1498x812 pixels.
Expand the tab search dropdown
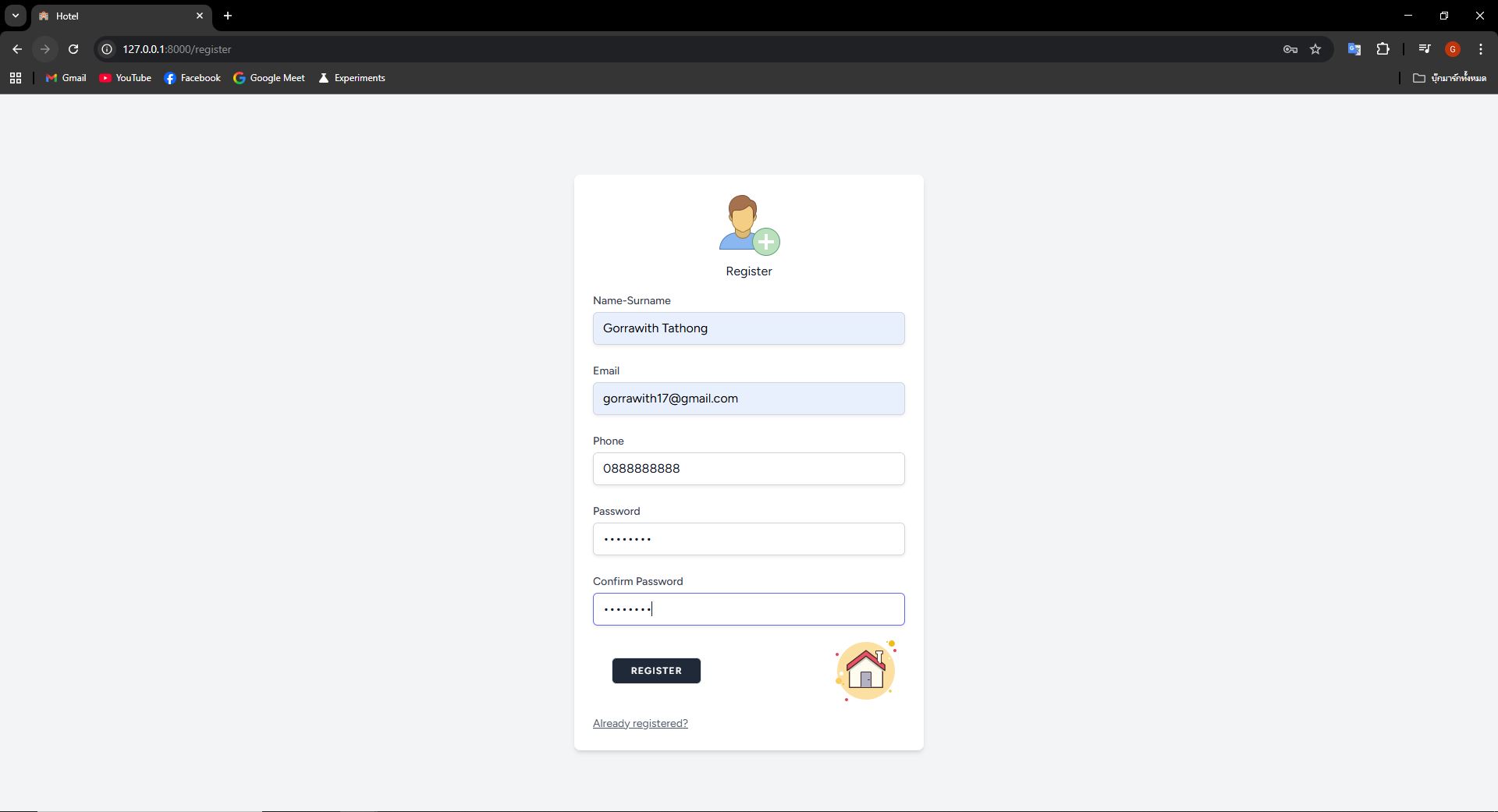[15, 16]
